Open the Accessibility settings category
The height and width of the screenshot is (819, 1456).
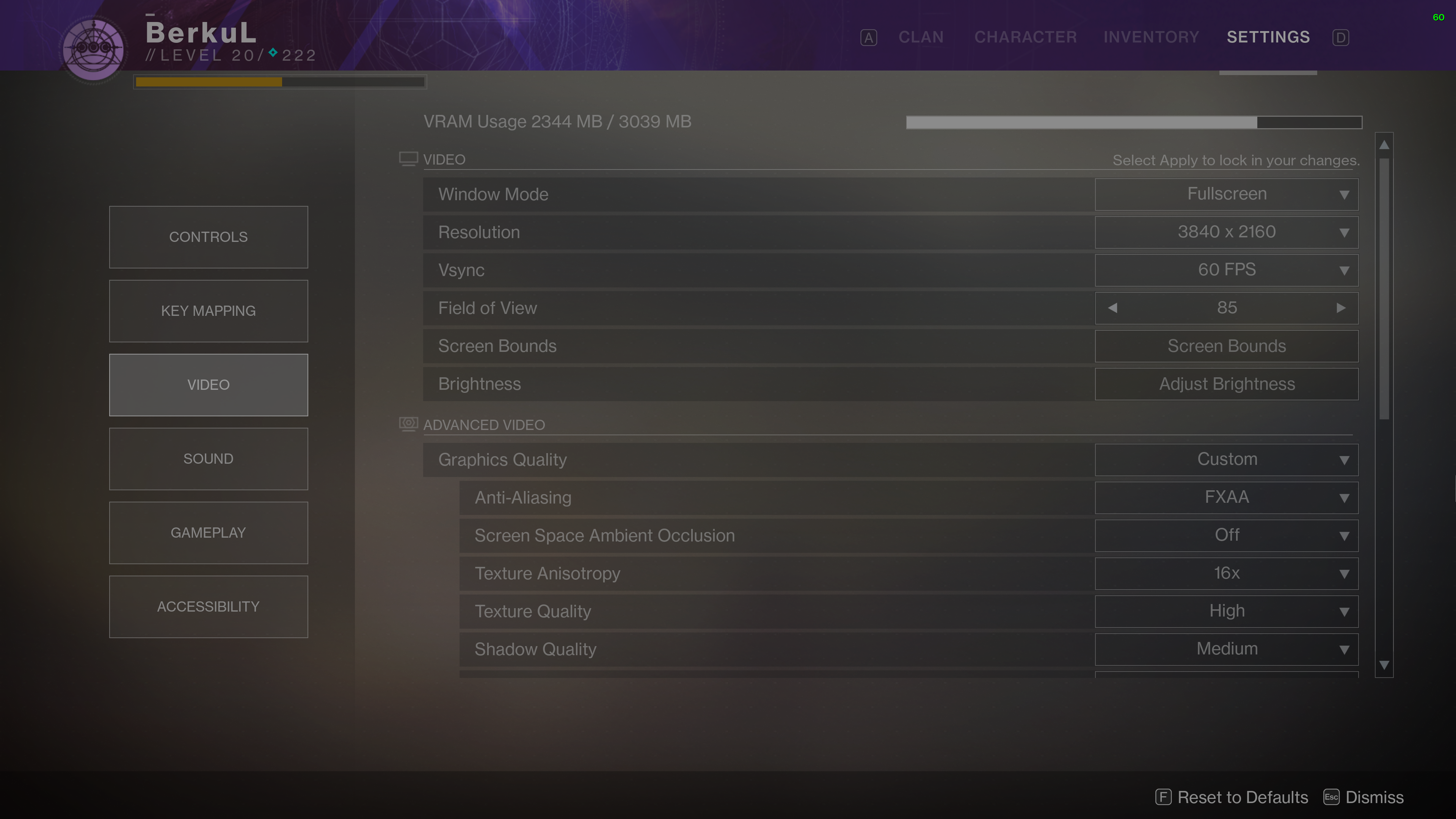(208, 607)
